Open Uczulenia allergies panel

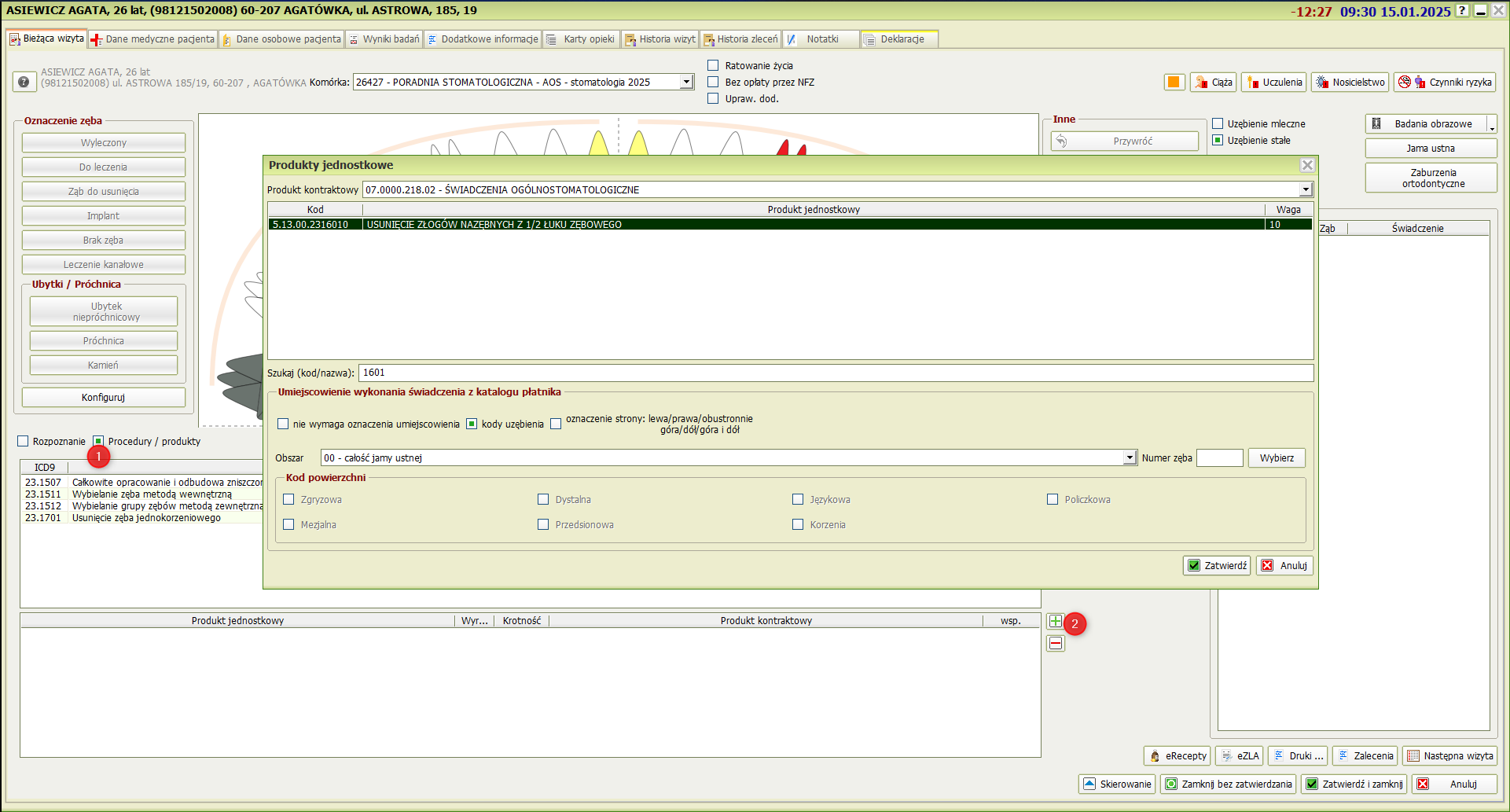click(1273, 82)
